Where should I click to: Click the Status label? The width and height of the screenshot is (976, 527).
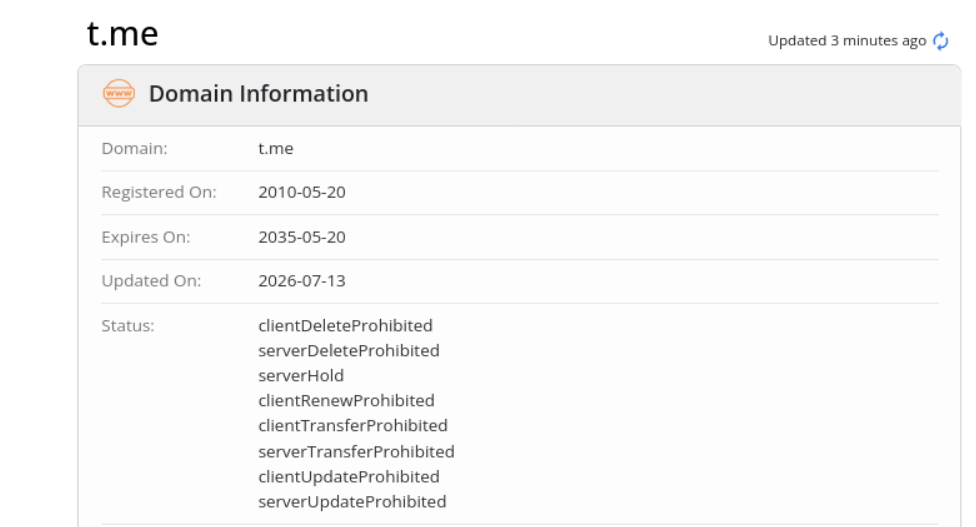tap(128, 325)
